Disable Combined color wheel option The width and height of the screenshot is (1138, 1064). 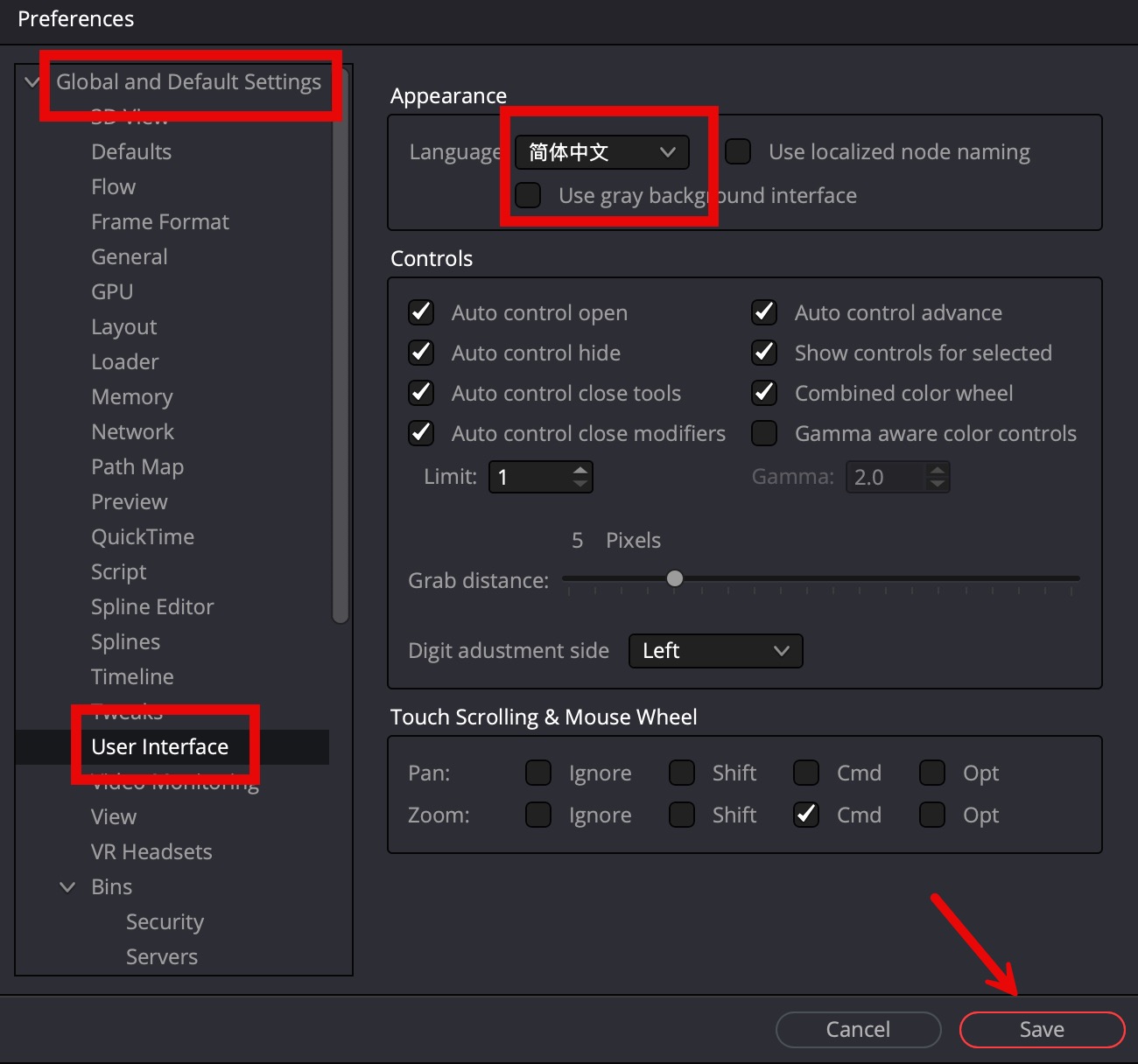tap(764, 393)
